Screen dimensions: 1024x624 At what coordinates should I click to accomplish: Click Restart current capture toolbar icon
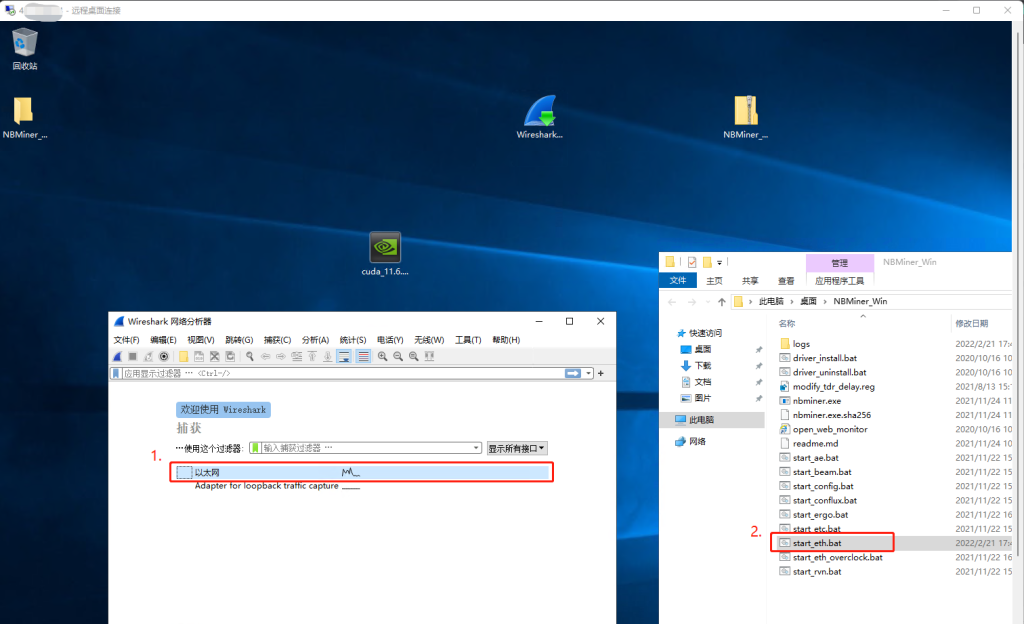point(148,356)
